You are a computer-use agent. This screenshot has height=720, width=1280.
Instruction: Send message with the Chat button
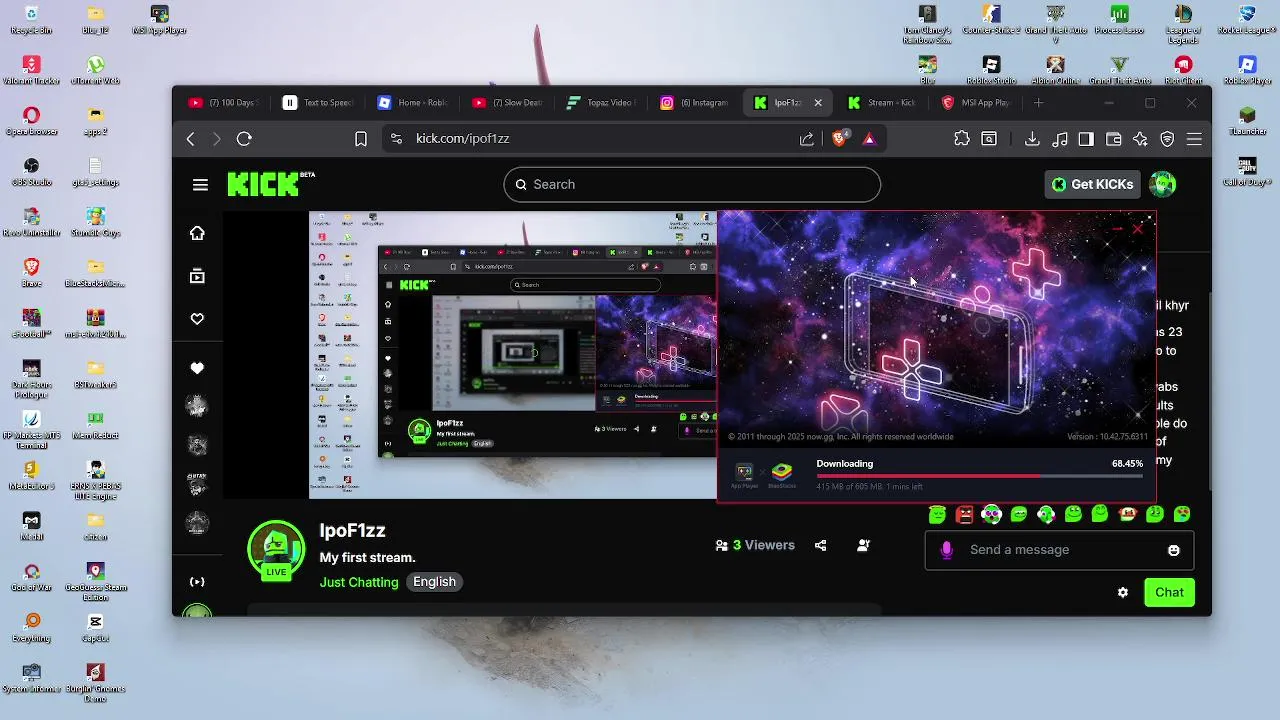[1169, 592]
